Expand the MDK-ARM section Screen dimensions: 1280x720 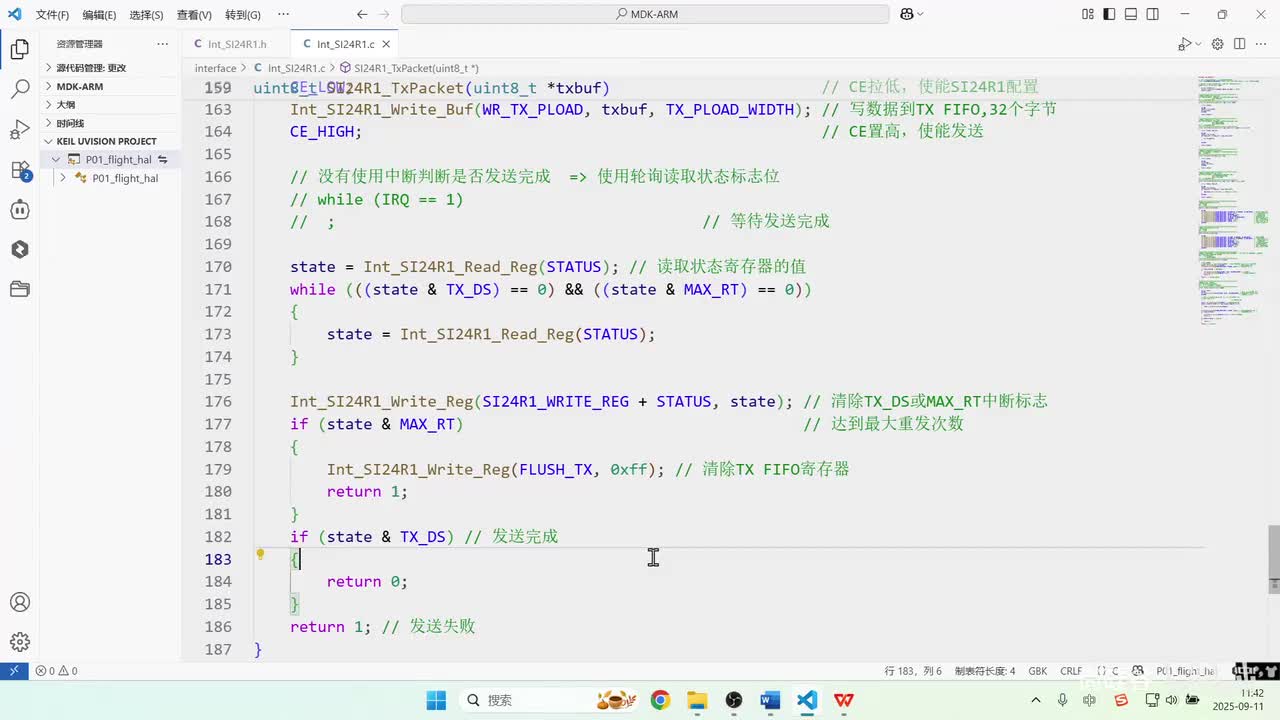[x=112, y=86]
